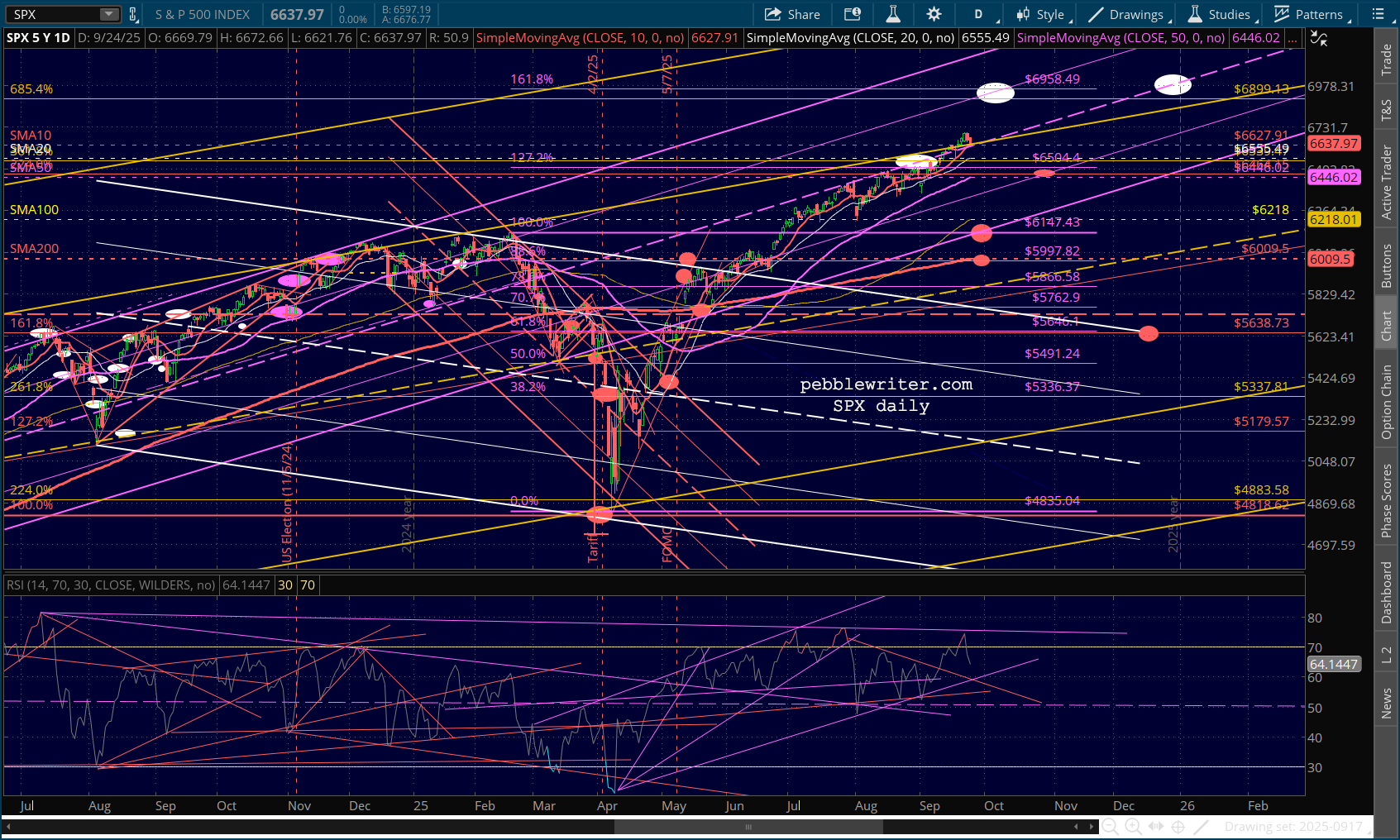Expand the hidden studies ellipsis in header

tap(1292, 38)
